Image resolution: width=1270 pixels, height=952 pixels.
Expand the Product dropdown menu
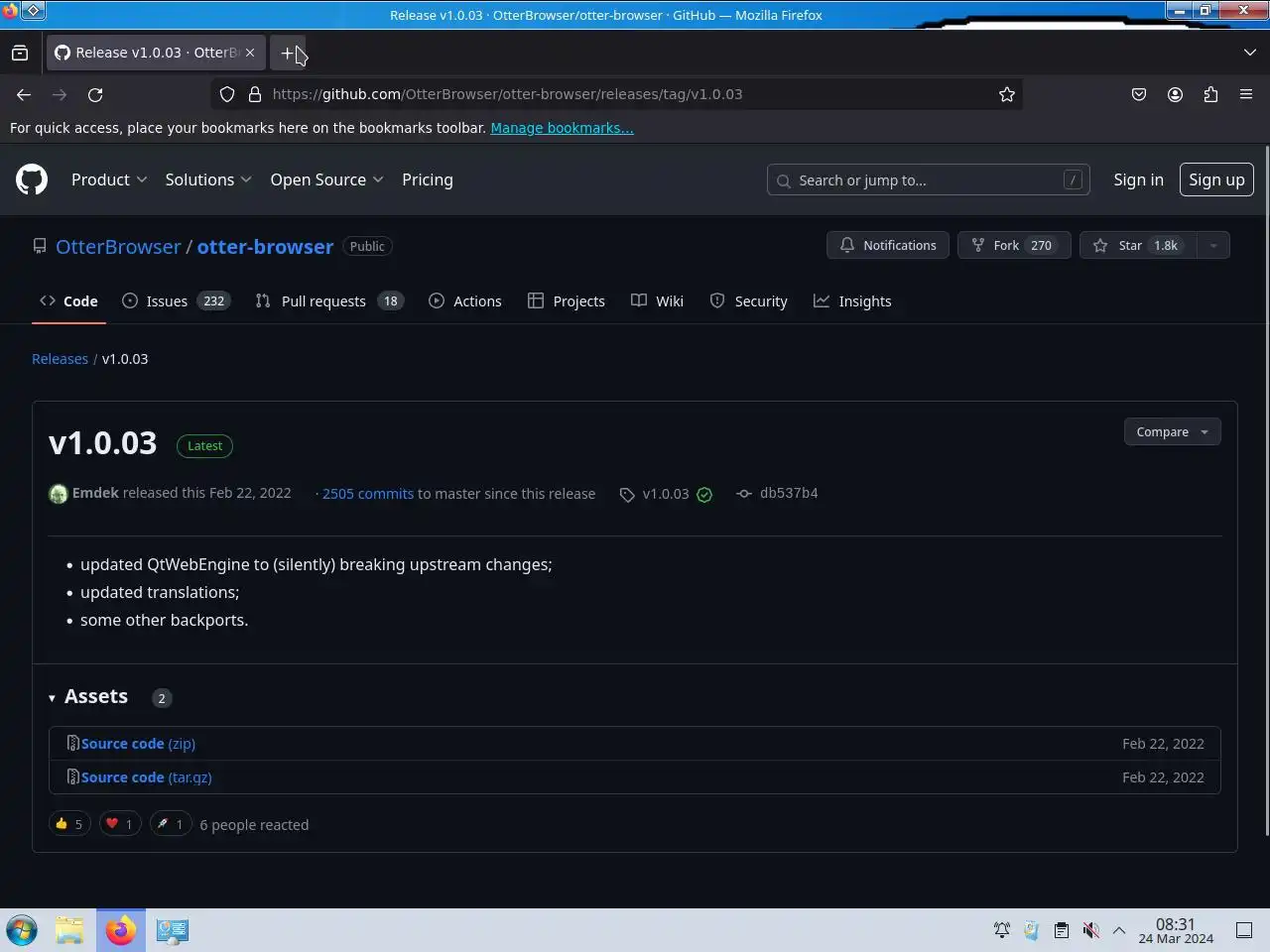coord(109,179)
